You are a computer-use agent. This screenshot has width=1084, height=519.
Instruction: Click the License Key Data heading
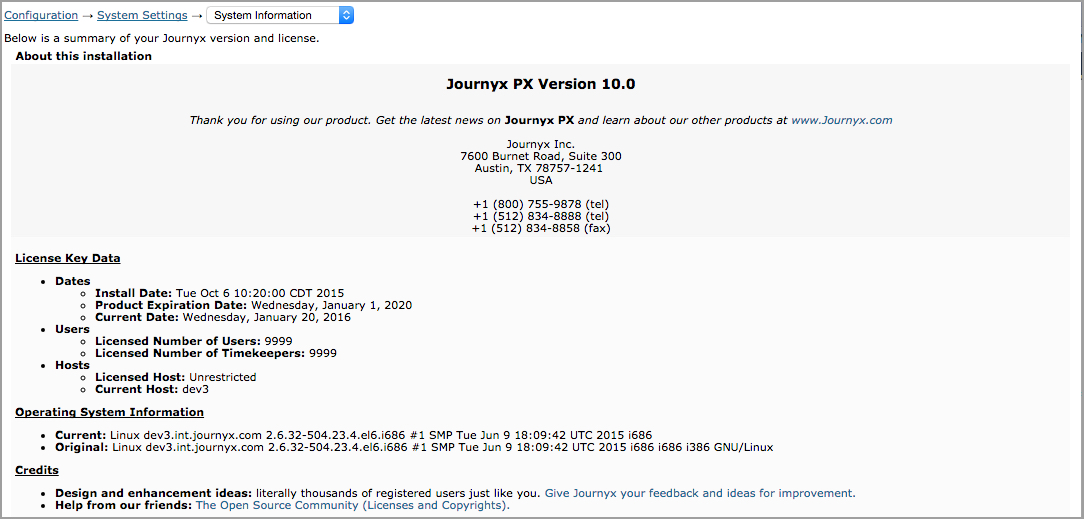[x=68, y=259]
